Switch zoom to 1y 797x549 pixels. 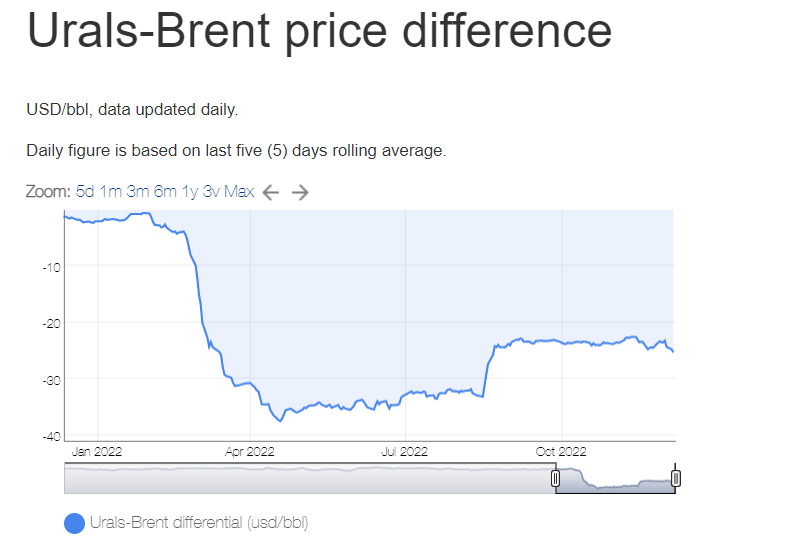pyautogui.click(x=189, y=192)
